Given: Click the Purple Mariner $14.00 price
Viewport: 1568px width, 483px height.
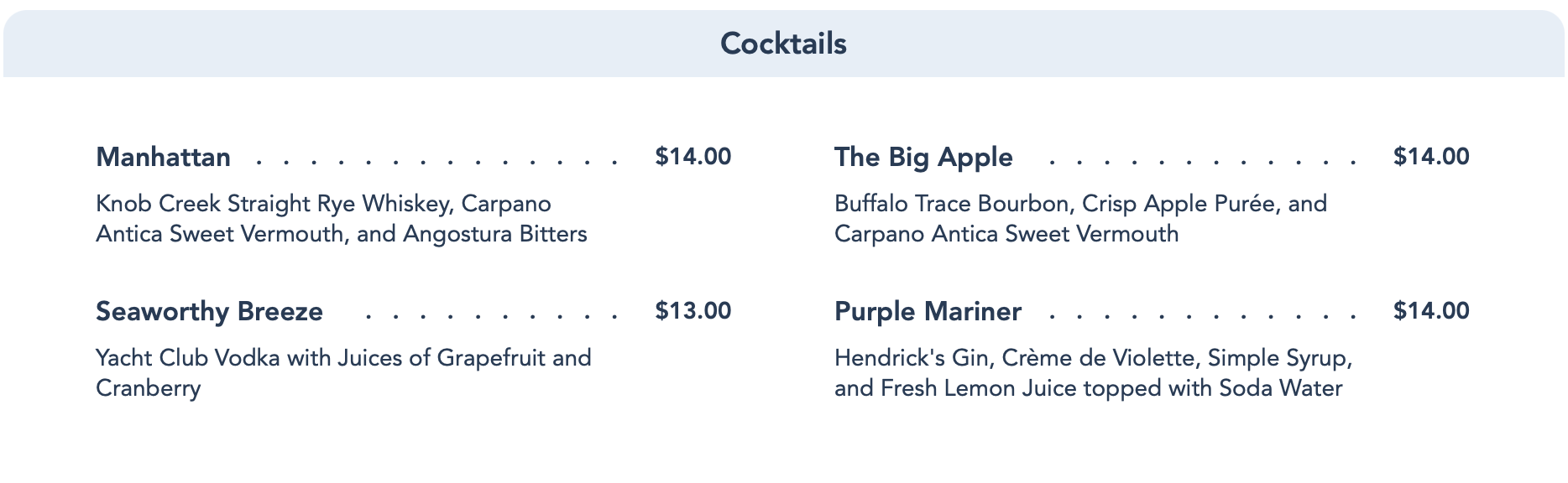Looking at the screenshot, I should coord(1430,311).
